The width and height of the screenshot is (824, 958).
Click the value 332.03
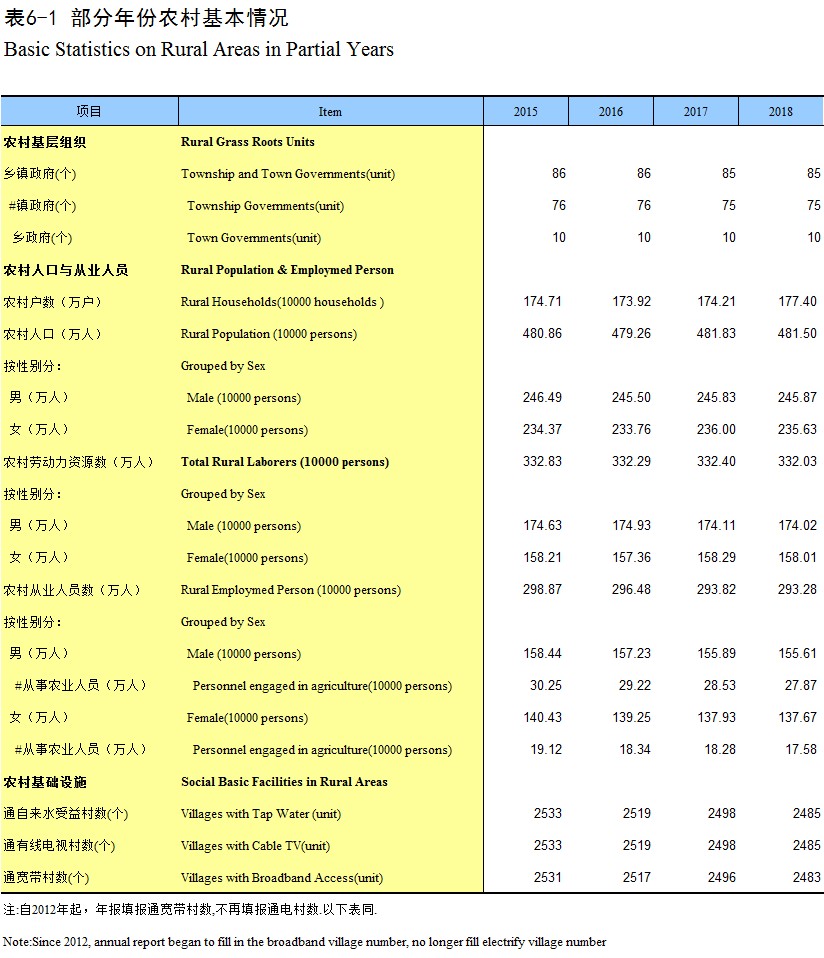(797, 461)
